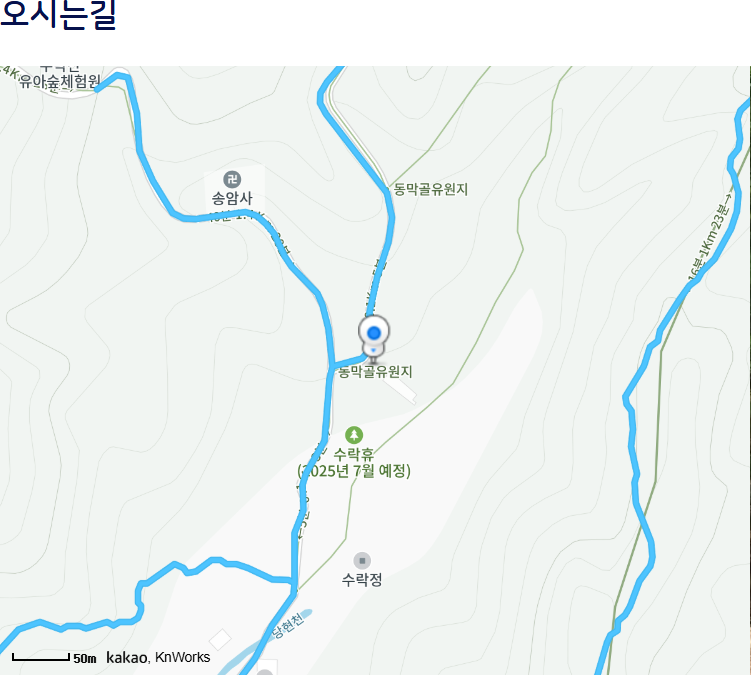Select the partially hidden gray icon at bottom edge

point(265,672)
